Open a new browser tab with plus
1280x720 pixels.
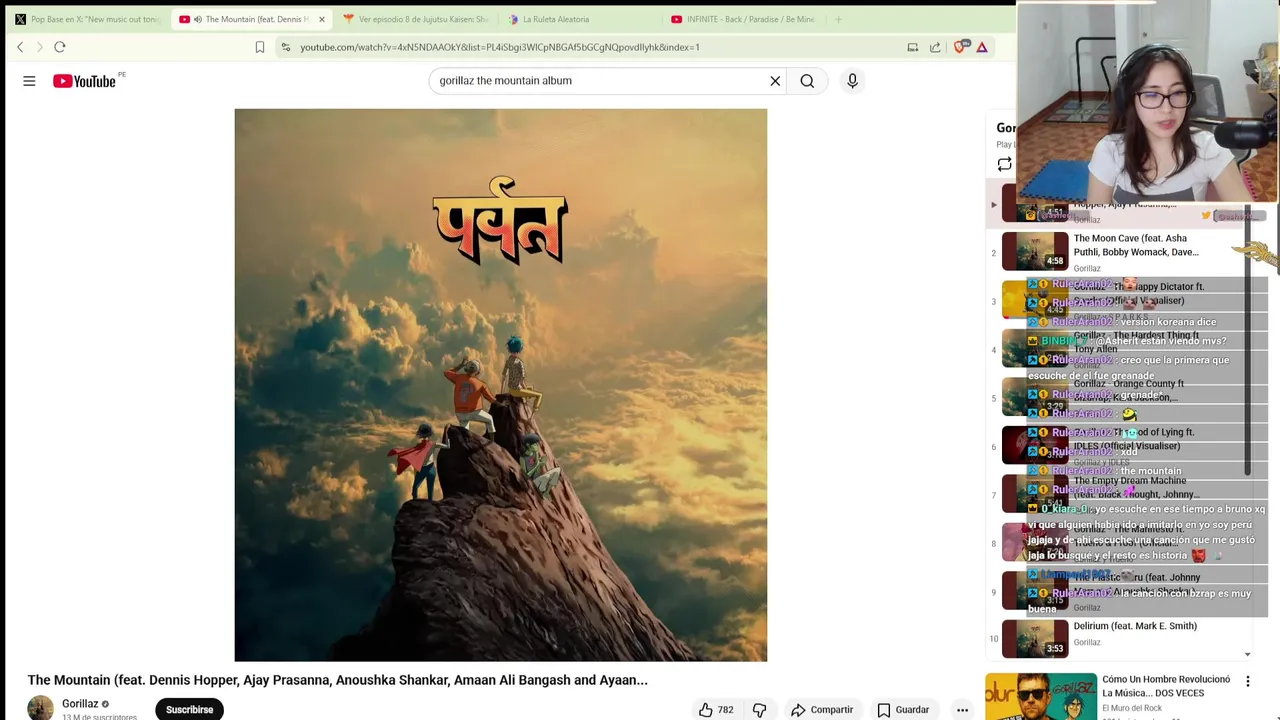tap(838, 19)
